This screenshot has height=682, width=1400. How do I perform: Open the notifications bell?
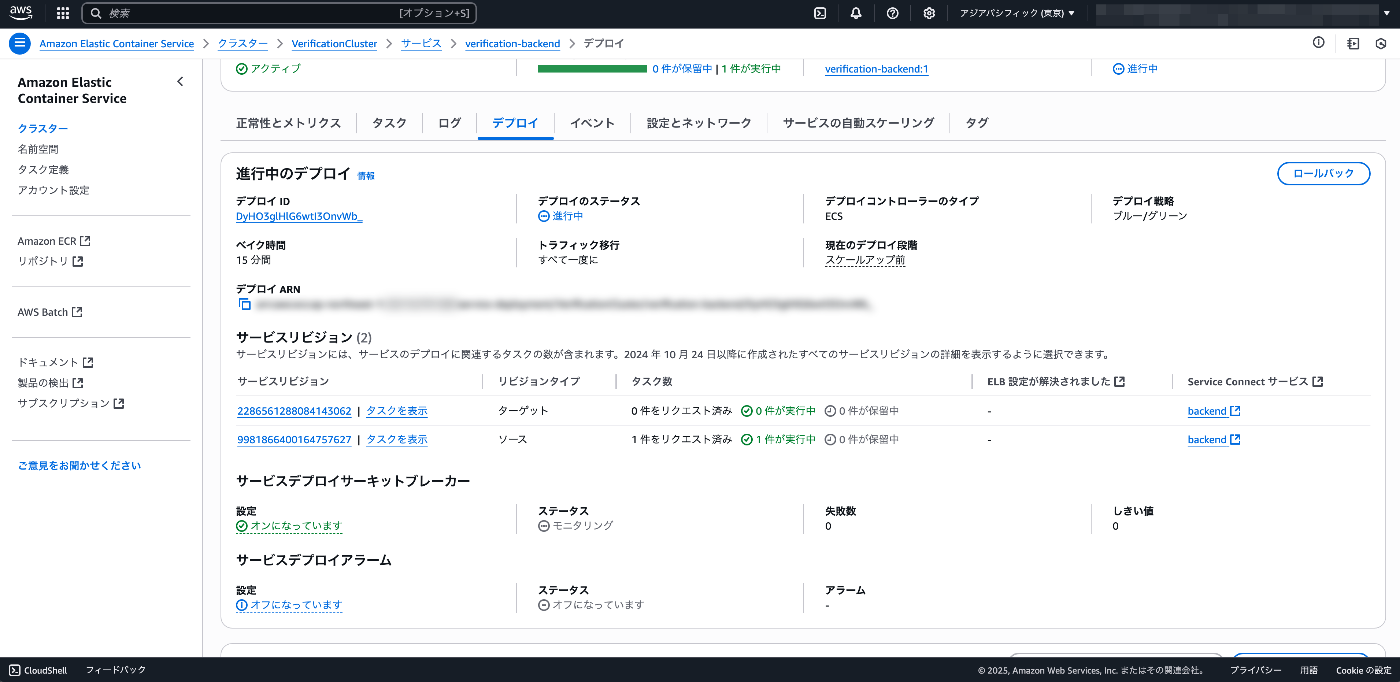point(856,13)
